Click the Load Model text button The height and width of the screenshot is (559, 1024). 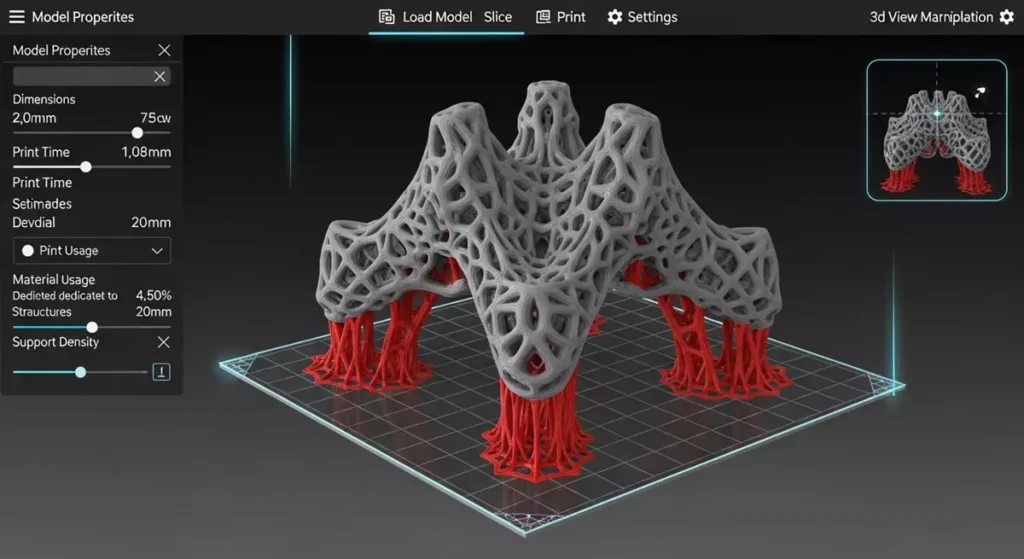pyautogui.click(x=438, y=17)
